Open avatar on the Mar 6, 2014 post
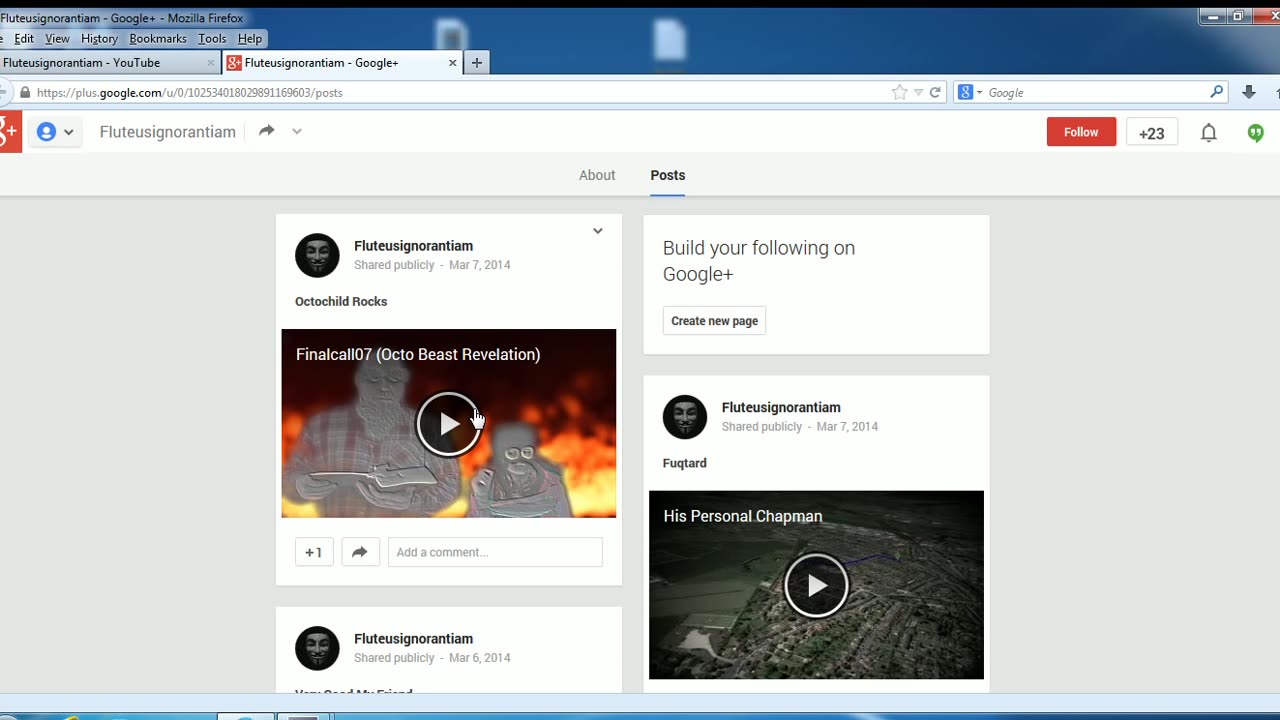The height and width of the screenshot is (720, 1280). [x=317, y=648]
